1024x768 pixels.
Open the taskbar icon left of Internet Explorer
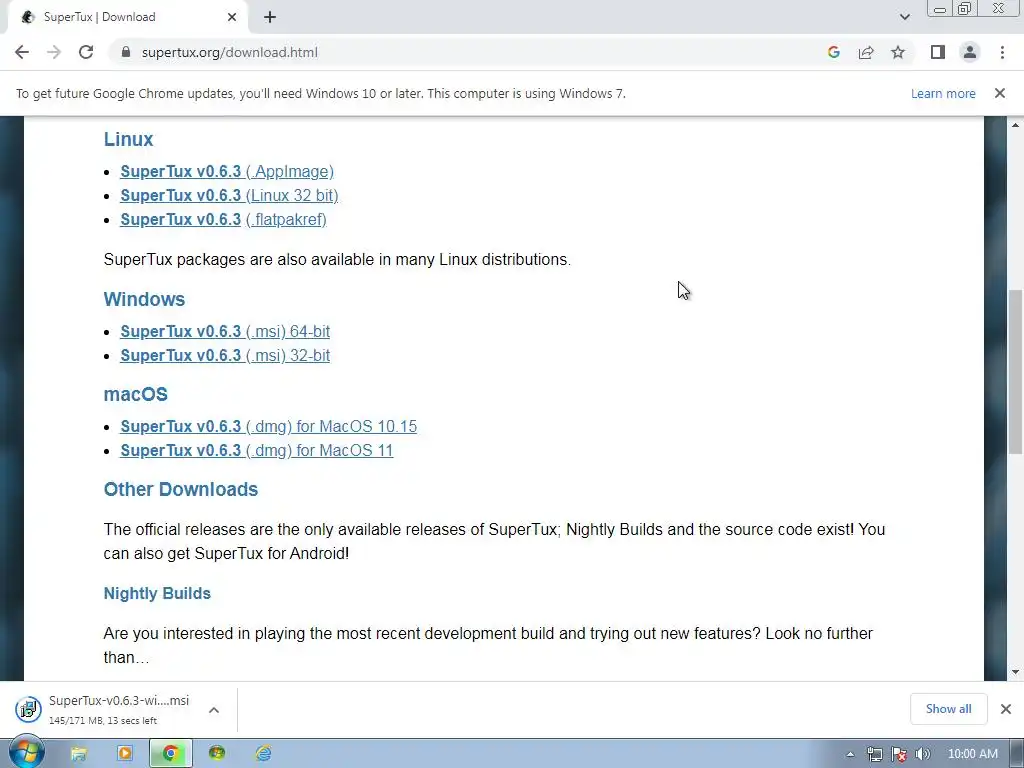(x=217, y=754)
